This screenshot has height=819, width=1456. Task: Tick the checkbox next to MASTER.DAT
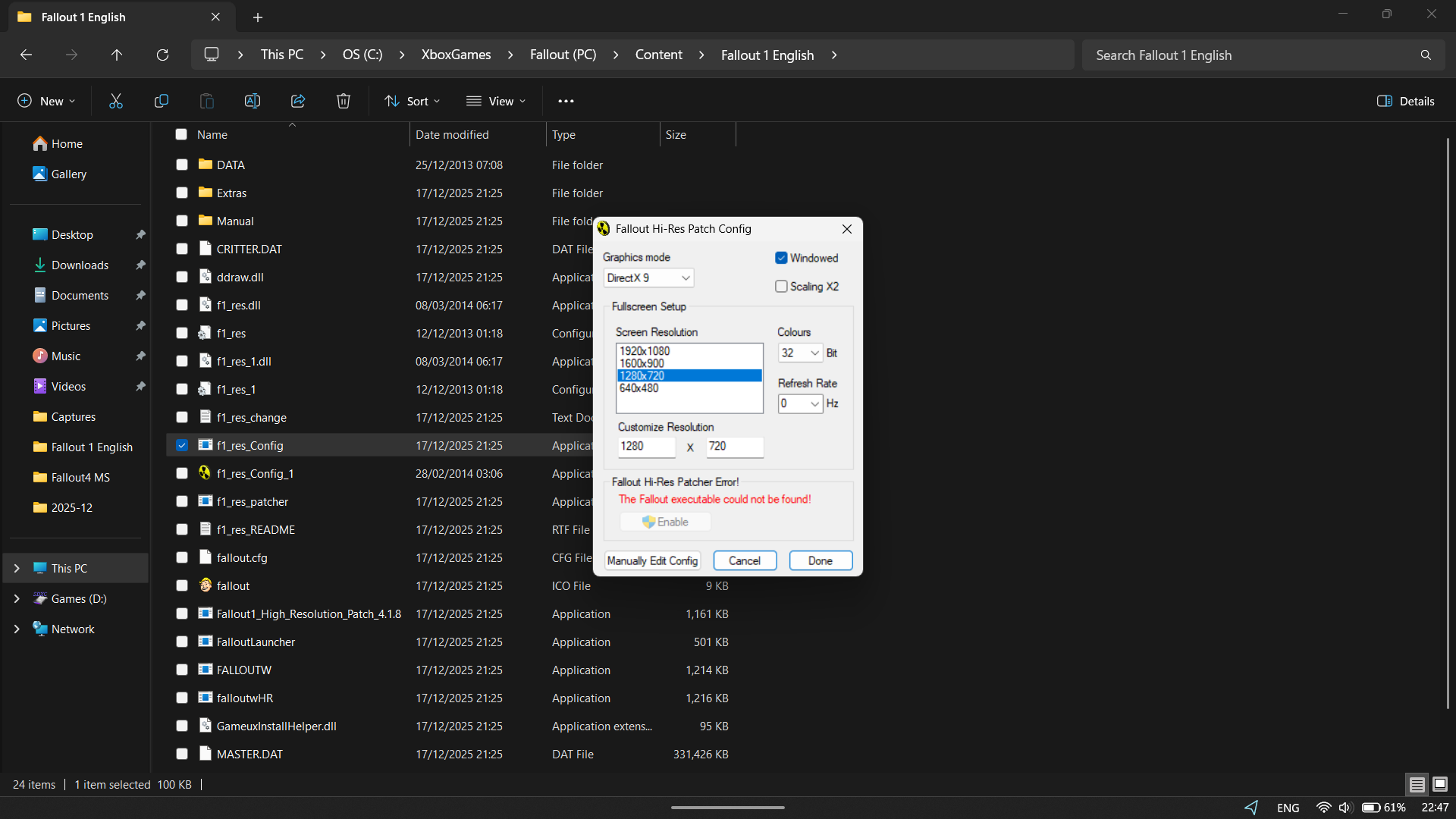coord(181,754)
